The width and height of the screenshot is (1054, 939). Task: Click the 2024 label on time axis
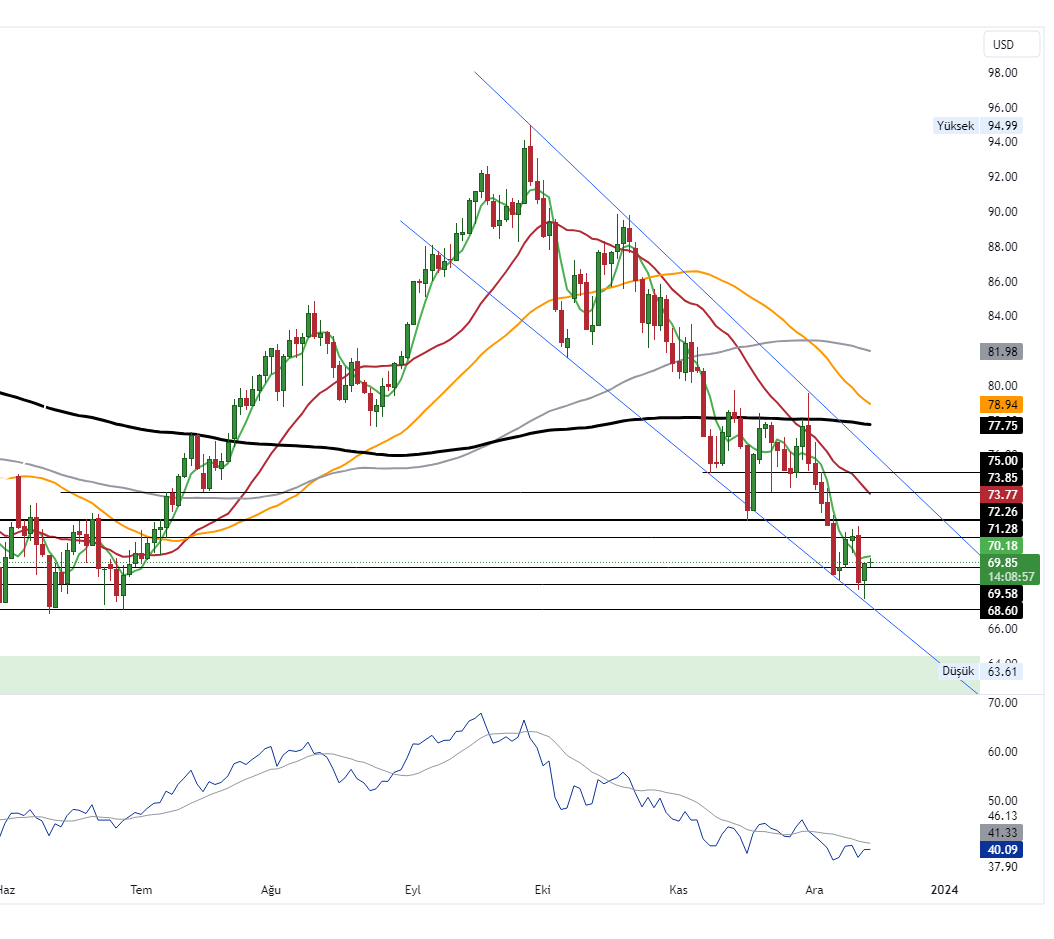click(x=944, y=890)
